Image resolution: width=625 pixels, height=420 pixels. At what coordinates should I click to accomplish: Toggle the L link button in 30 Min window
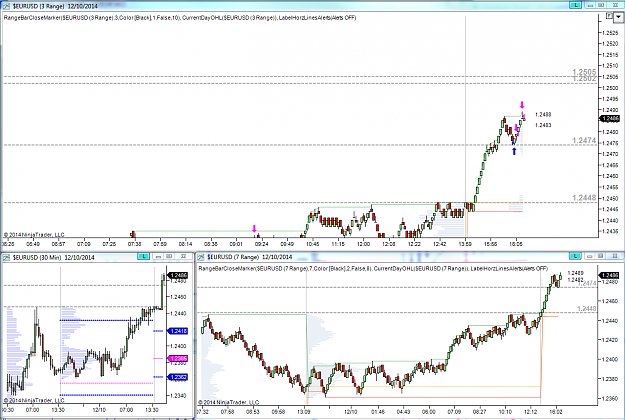143,257
